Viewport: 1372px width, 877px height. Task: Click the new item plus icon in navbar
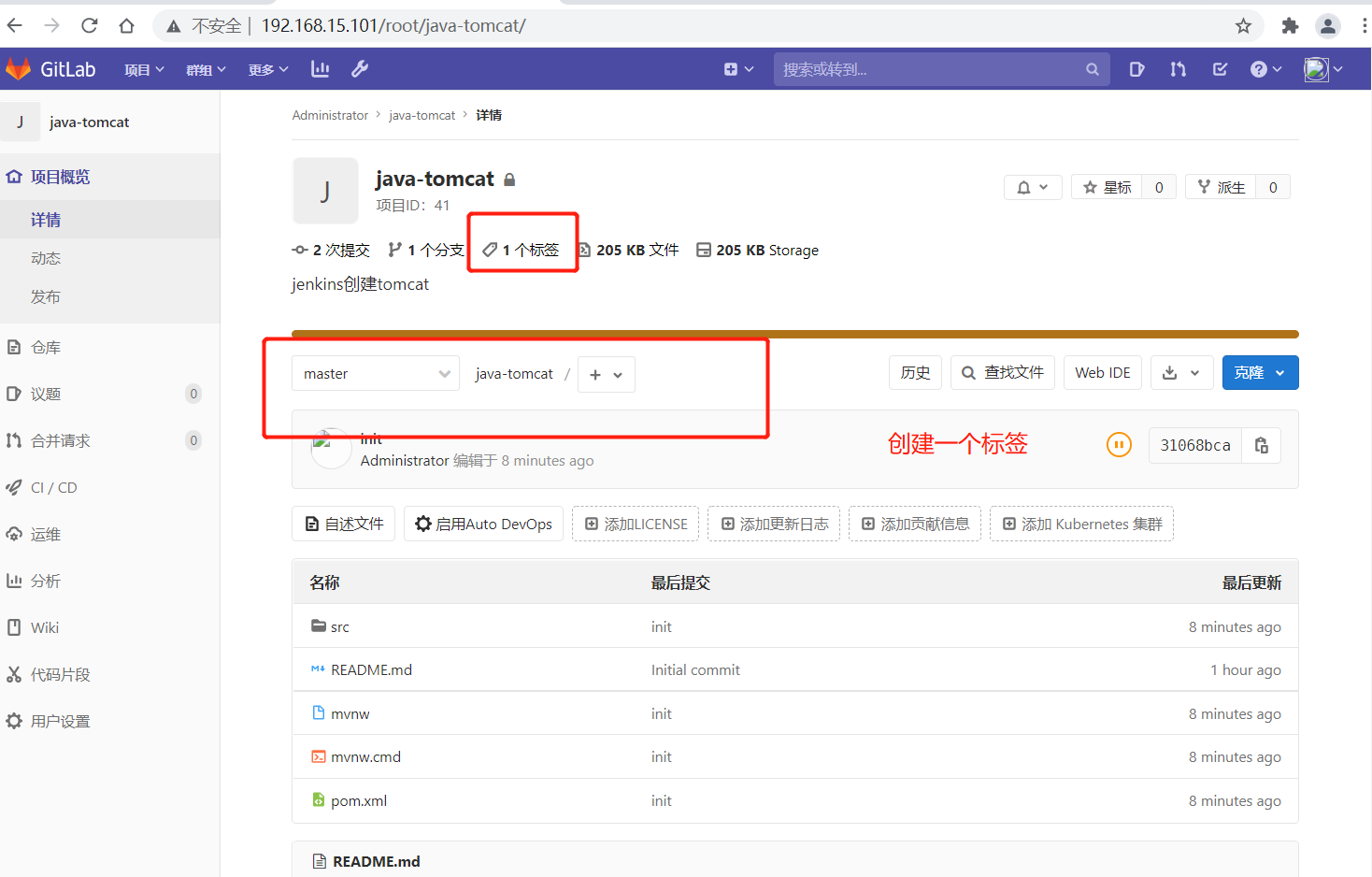pos(738,69)
